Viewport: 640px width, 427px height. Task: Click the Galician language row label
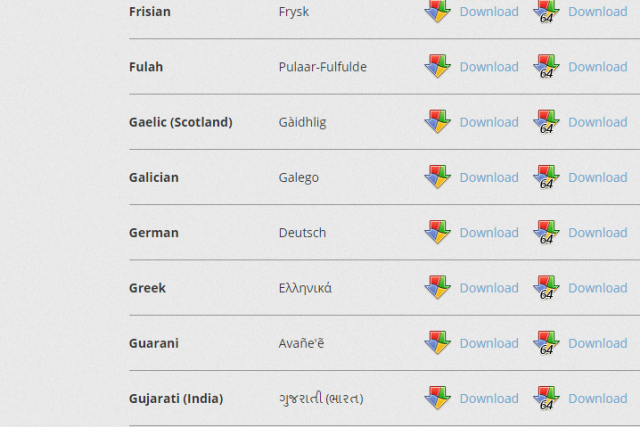(x=154, y=178)
